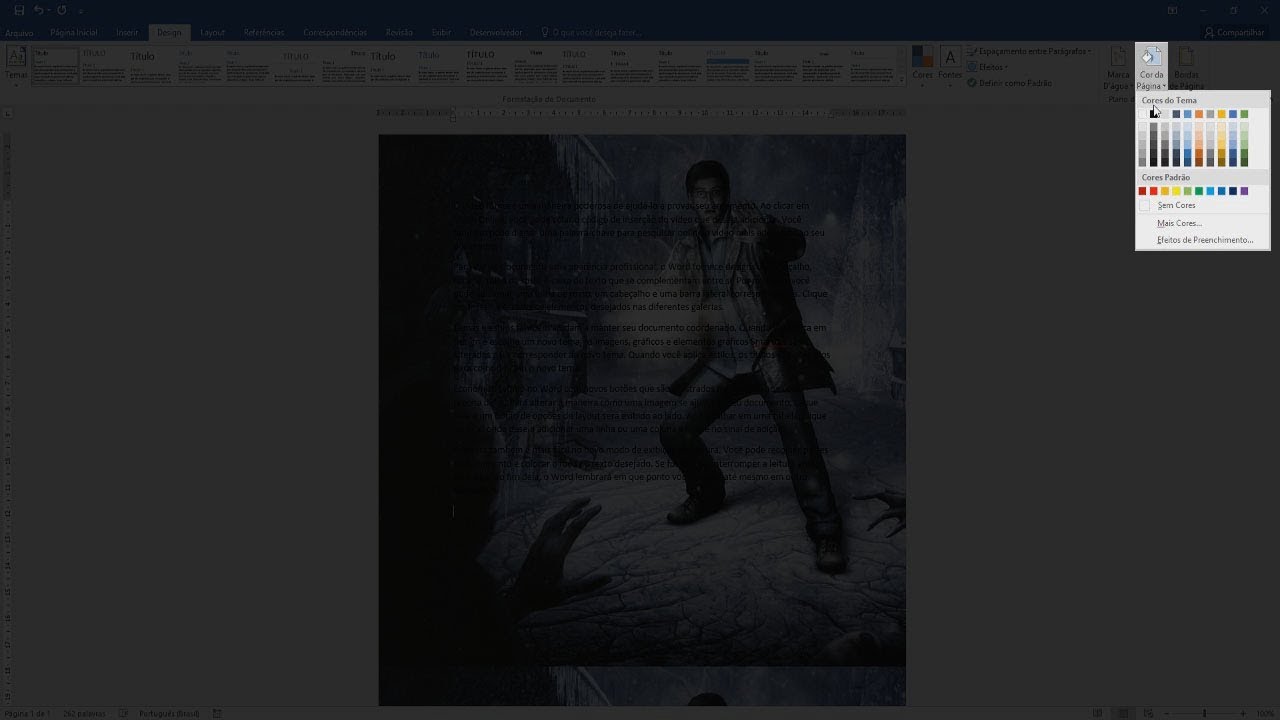Viewport: 1280px width, 720px height.
Task: Open quick access toolbar customize arrow
Action: pos(81,10)
